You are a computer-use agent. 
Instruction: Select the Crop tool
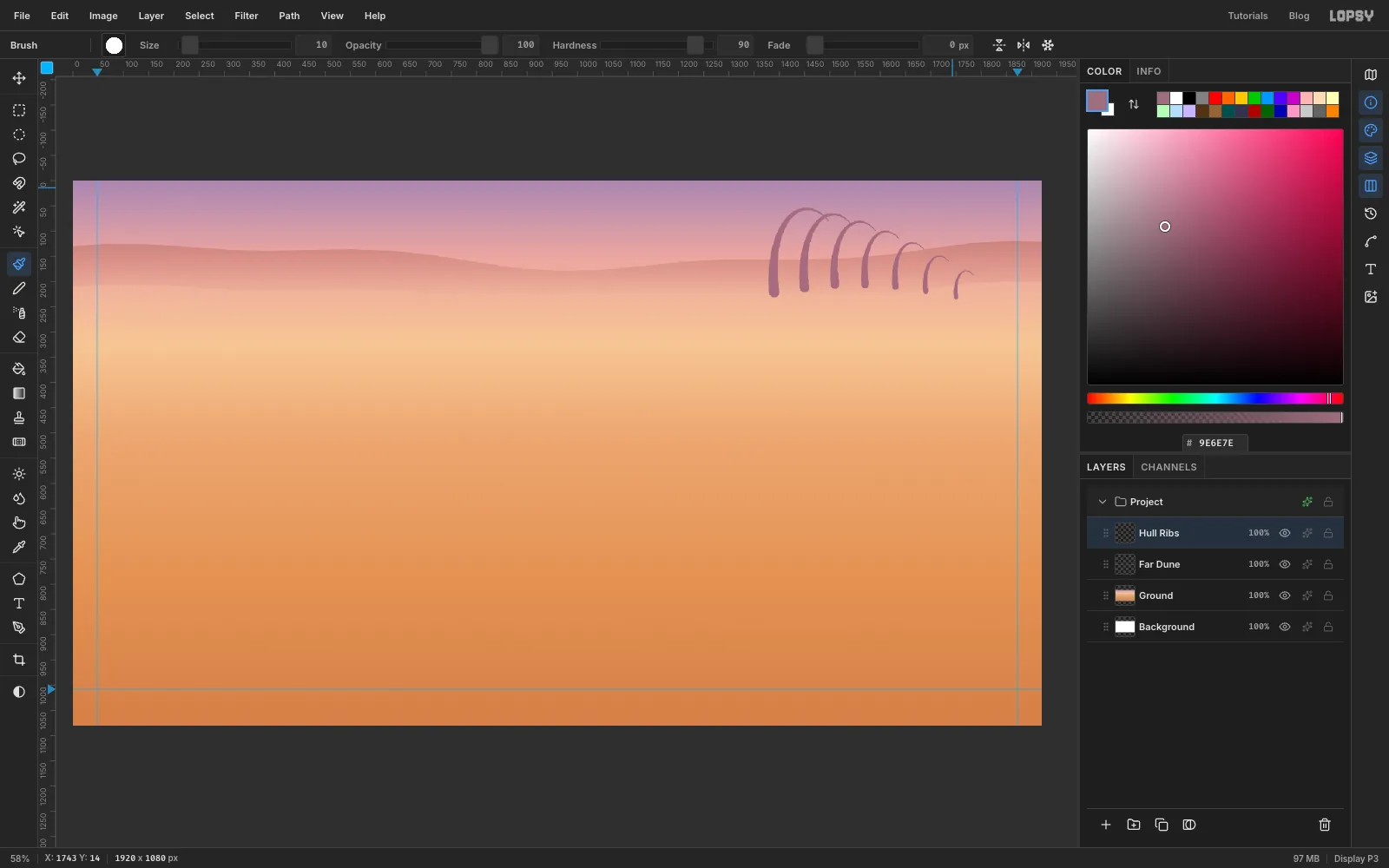18,660
